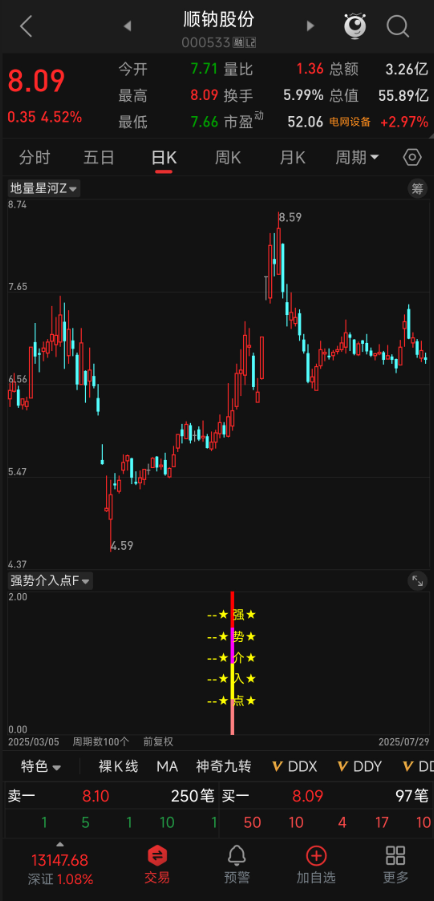434x901 pixels.
Task: Switch to previous stock with left triangle
Action: [128, 26]
